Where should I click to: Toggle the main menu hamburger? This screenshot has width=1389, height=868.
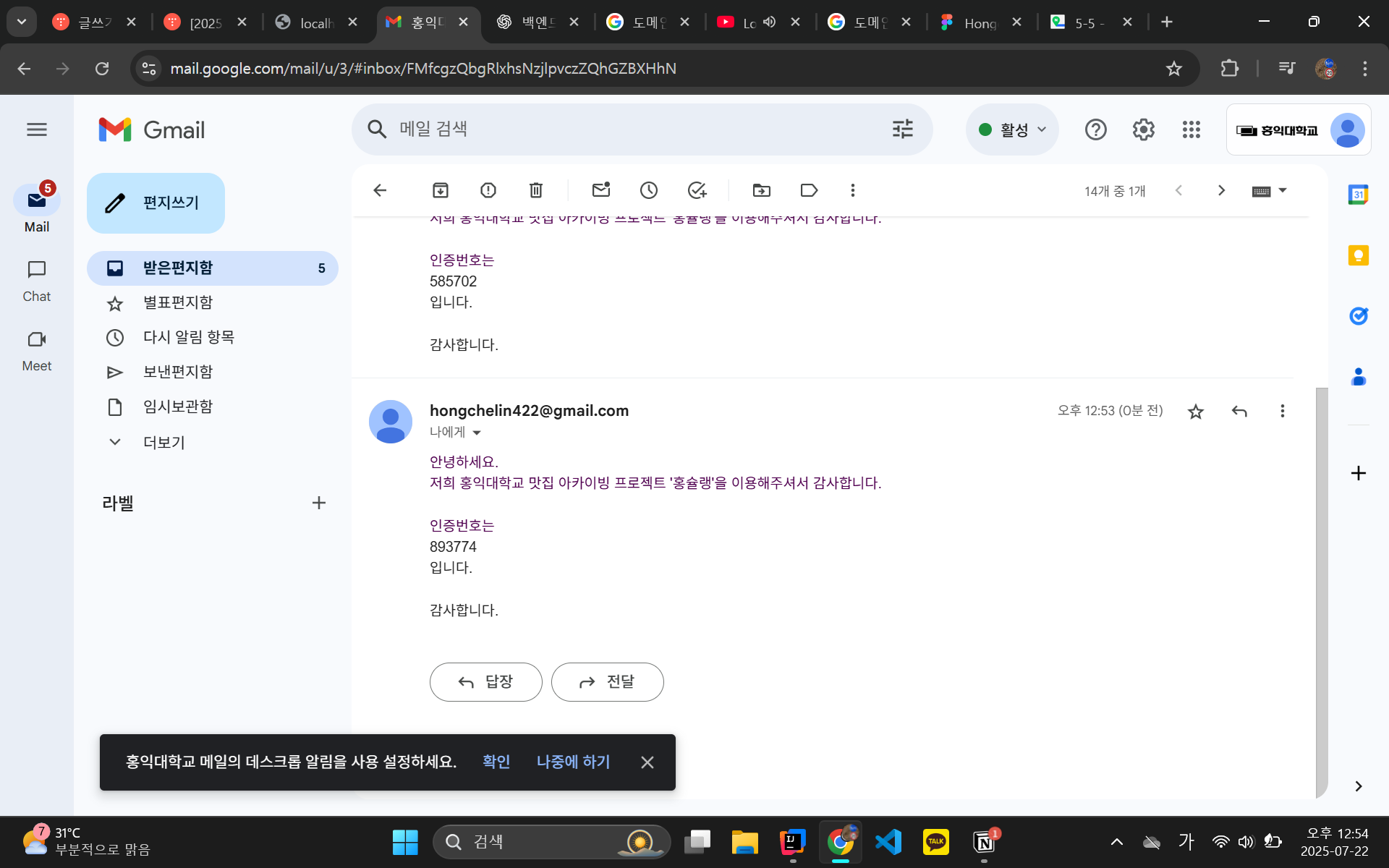point(37,129)
